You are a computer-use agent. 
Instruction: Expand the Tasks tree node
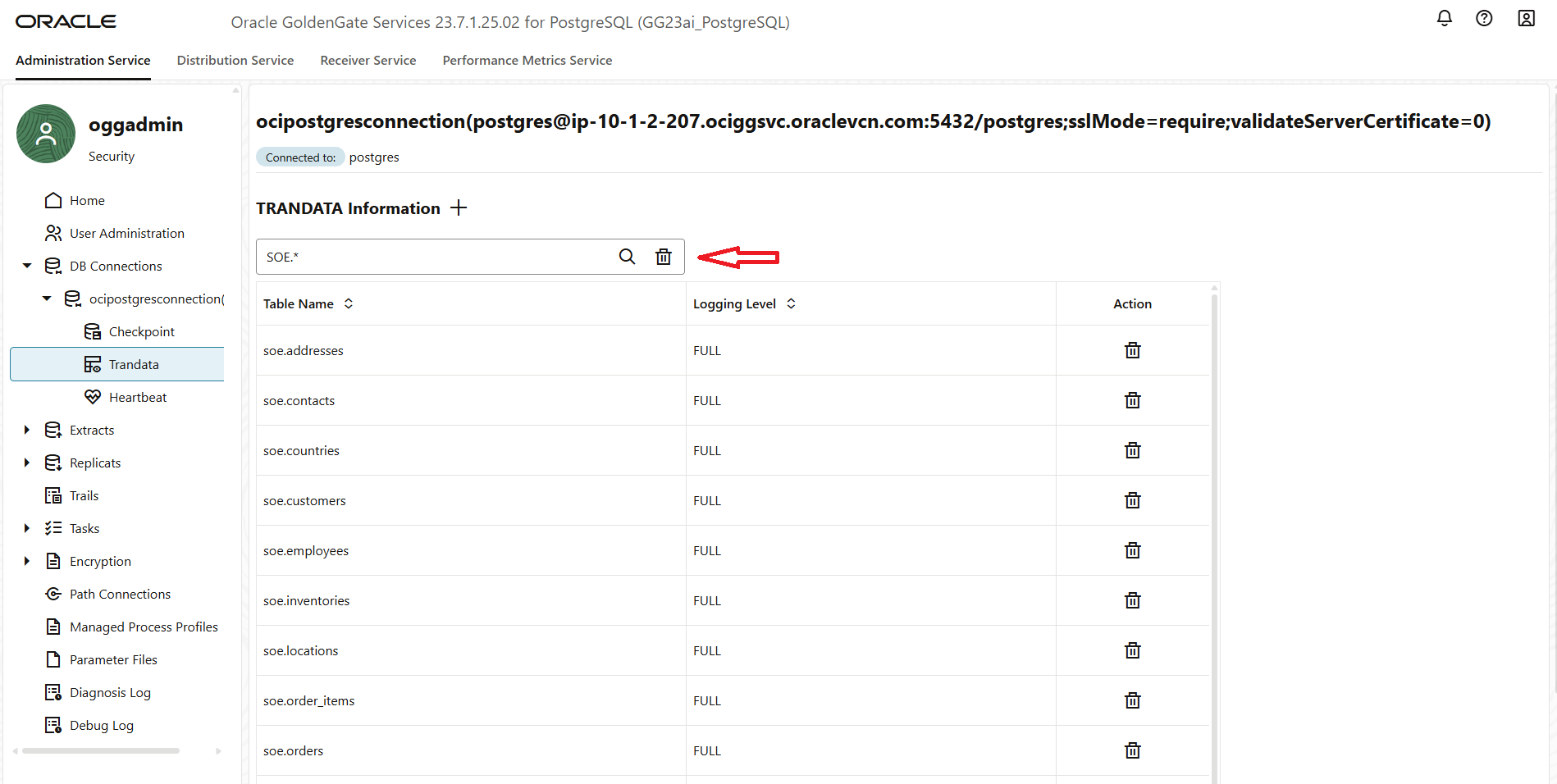[27, 528]
